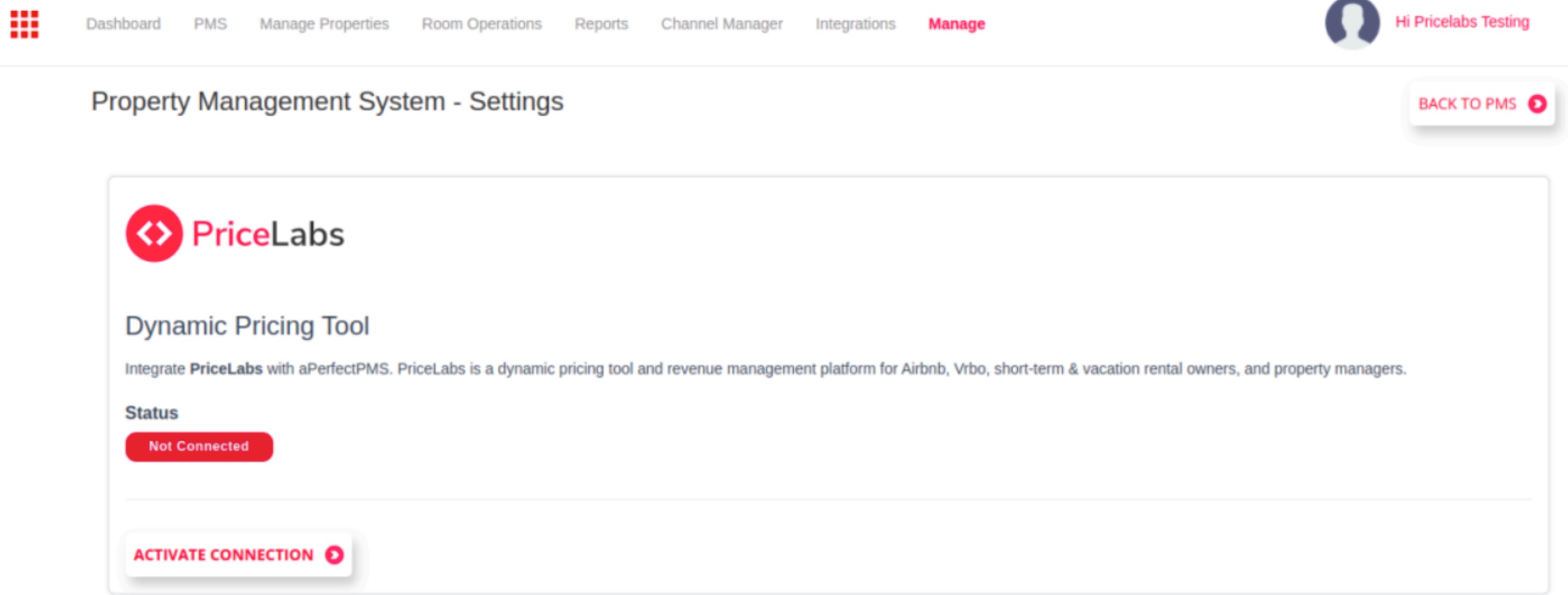1568x595 pixels.
Task: Open the Reports menu
Action: tap(601, 24)
